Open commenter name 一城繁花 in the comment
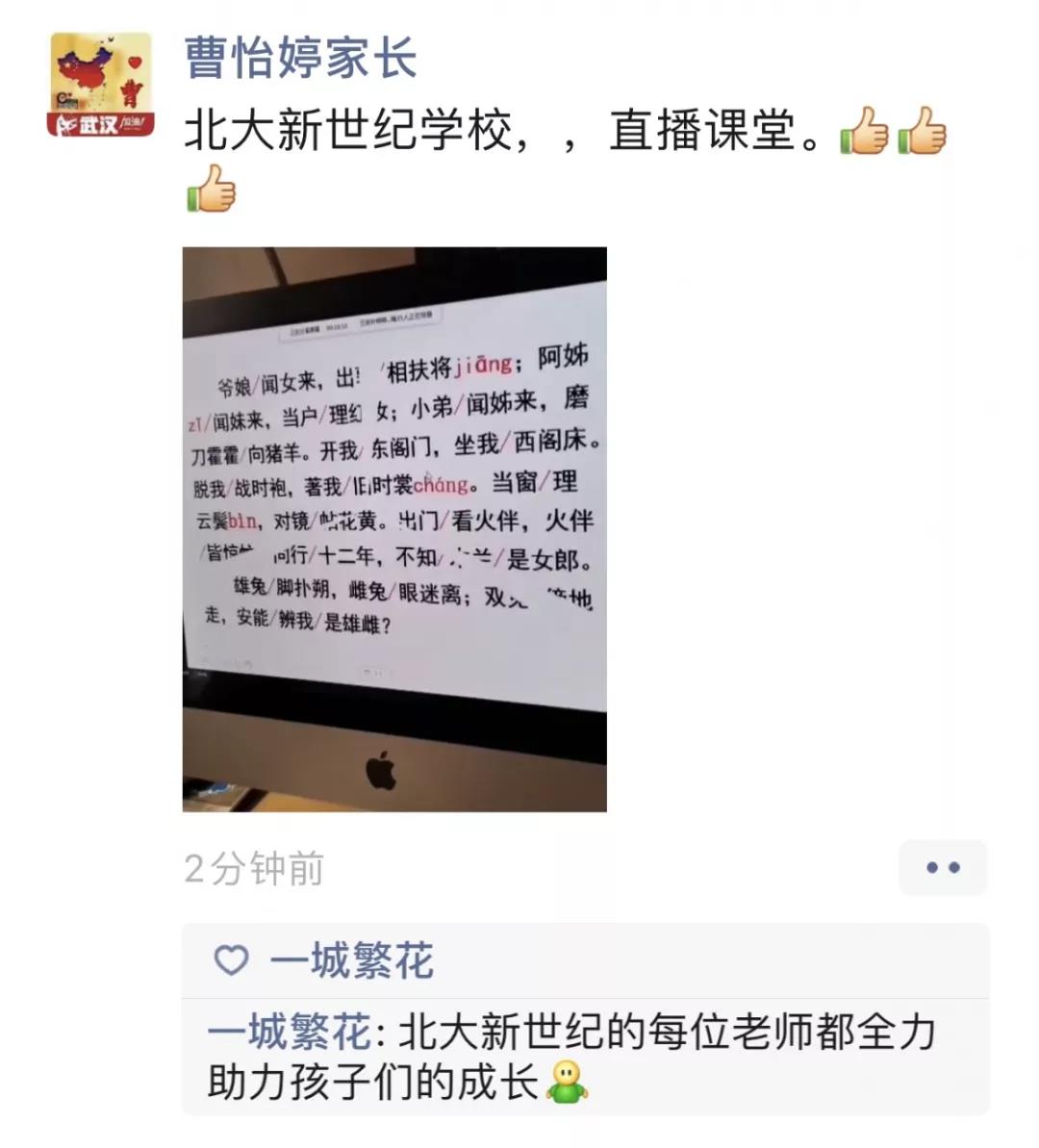Image resolution: width=1039 pixels, height=1148 pixels. [290, 1032]
